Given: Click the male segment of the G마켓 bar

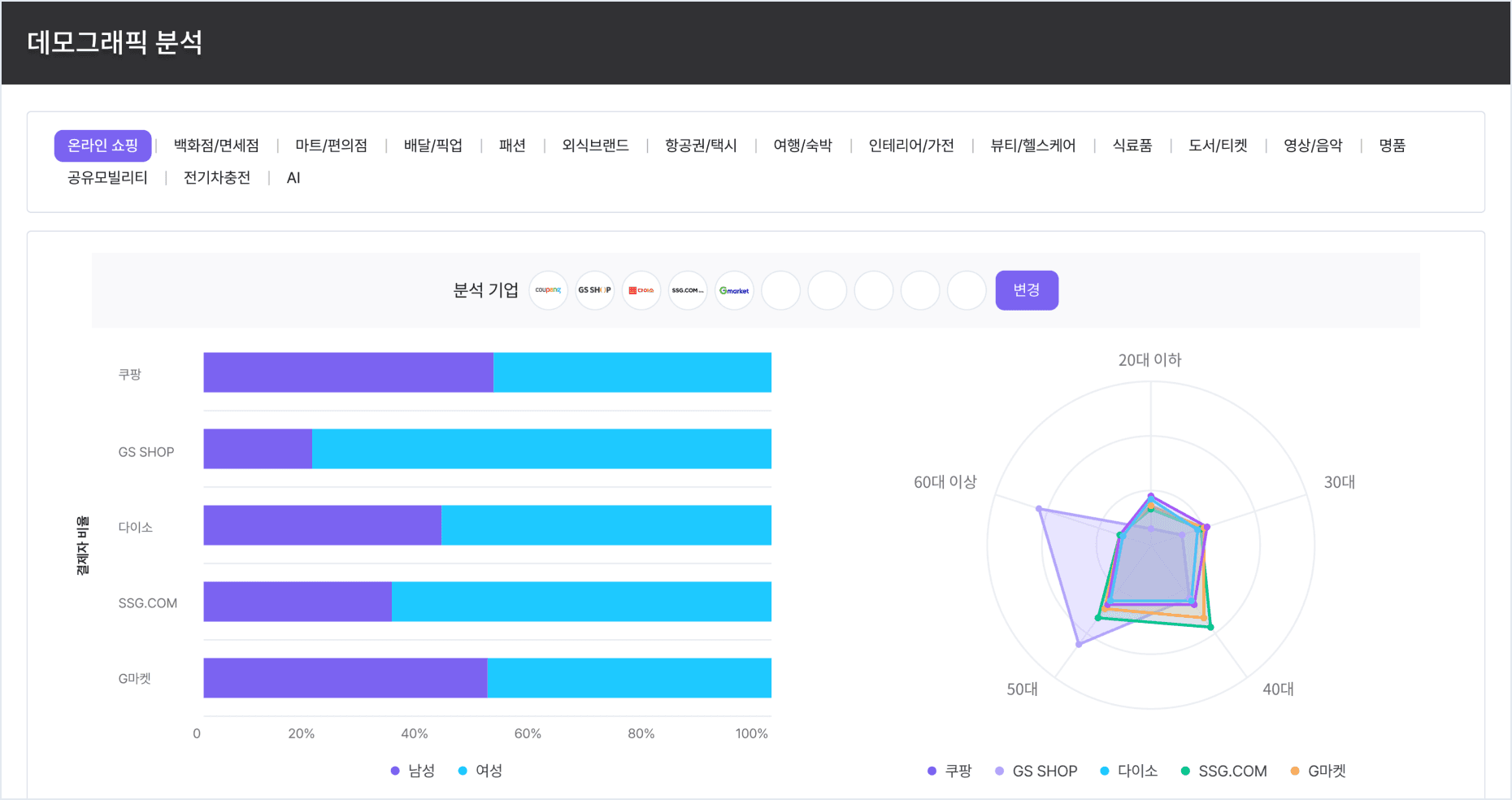Looking at the screenshot, I should pyautogui.click(x=345, y=678).
